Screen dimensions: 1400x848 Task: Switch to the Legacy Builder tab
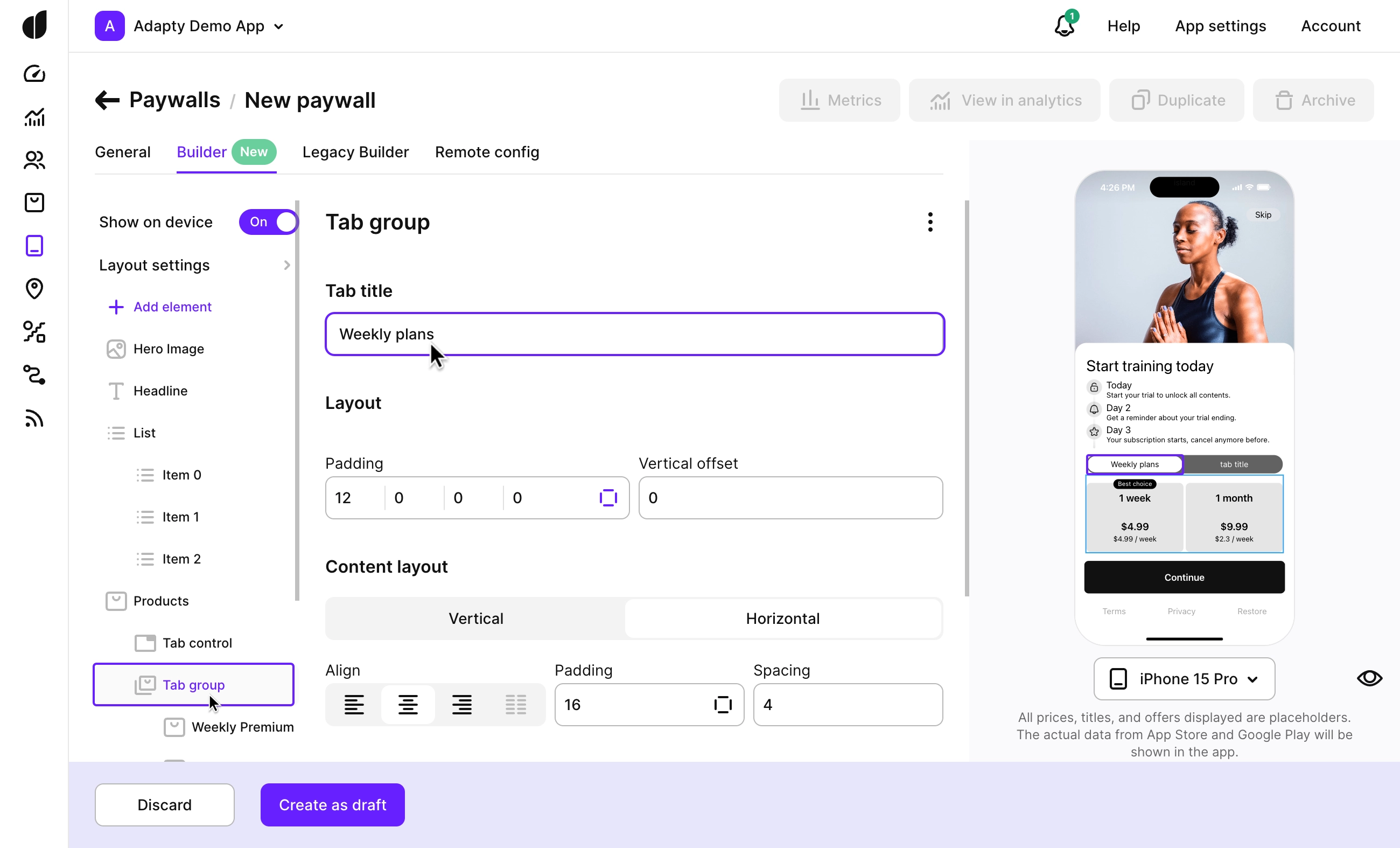pos(355,152)
